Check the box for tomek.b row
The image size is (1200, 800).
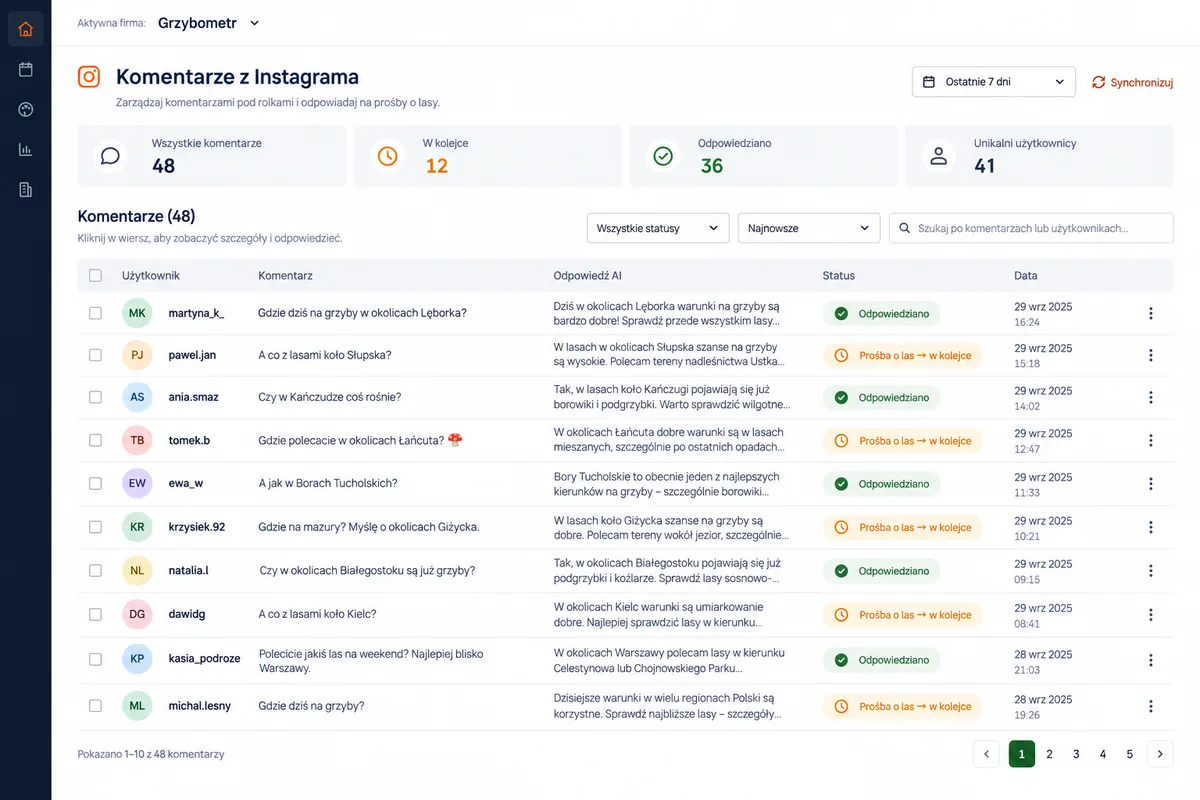coord(95,440)
